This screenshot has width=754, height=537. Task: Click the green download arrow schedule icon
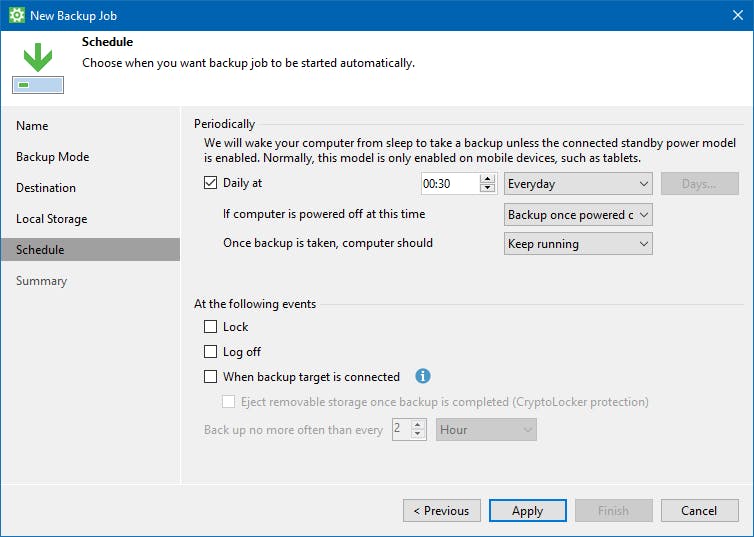click(38, 59)
